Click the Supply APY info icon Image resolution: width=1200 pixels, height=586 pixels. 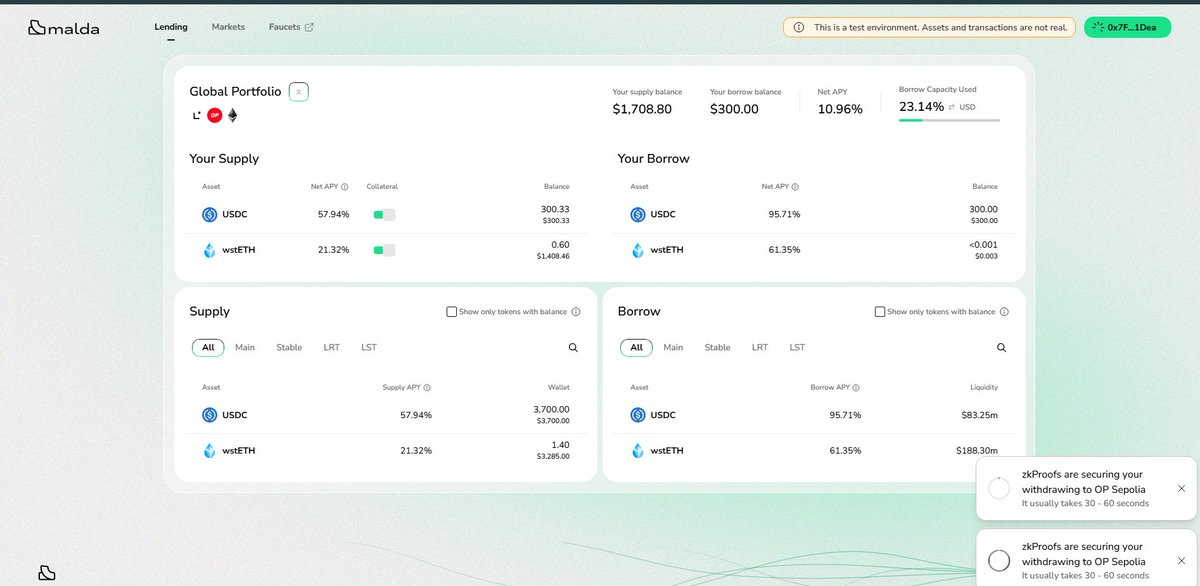pyautogui.click(x=427, y=388)
